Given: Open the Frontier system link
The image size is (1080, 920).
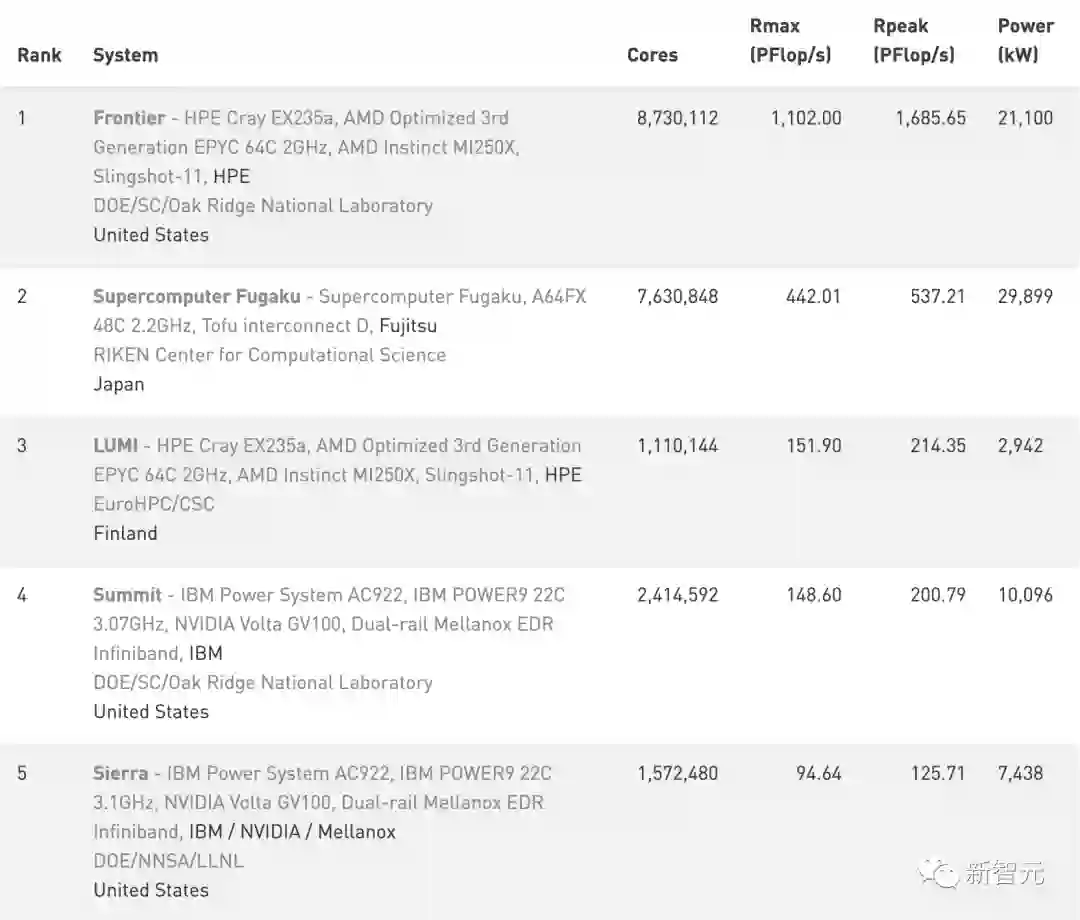Looking at the screenshot, I should pos(129,118).
